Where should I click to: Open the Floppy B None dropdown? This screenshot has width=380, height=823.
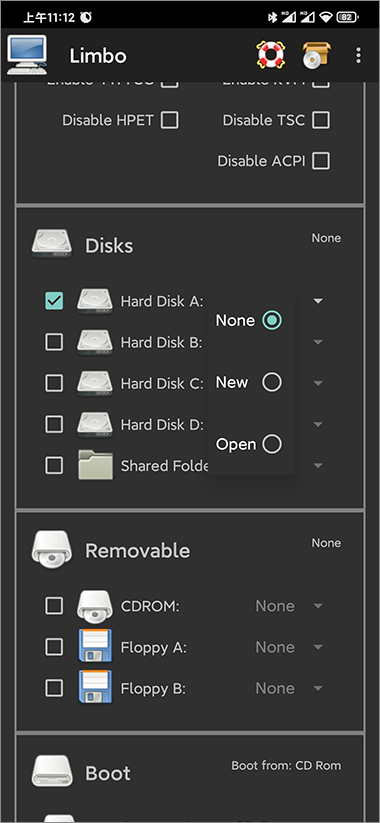[x=289, y=688]
